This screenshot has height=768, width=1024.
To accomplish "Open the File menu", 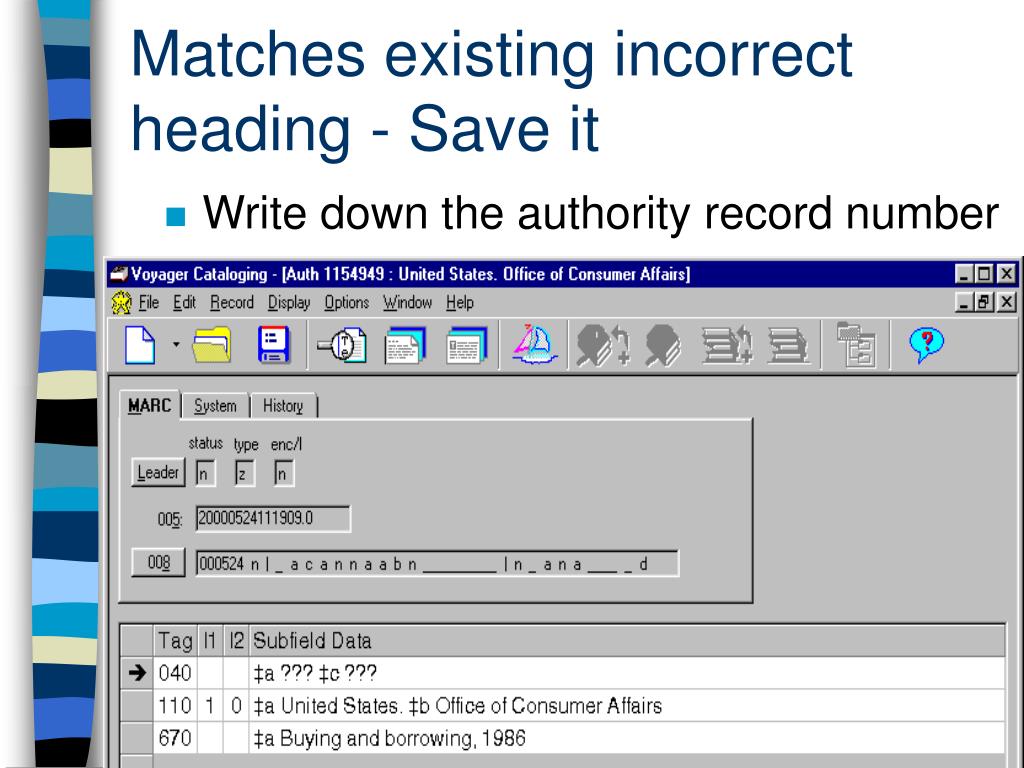I will point(149,302).
